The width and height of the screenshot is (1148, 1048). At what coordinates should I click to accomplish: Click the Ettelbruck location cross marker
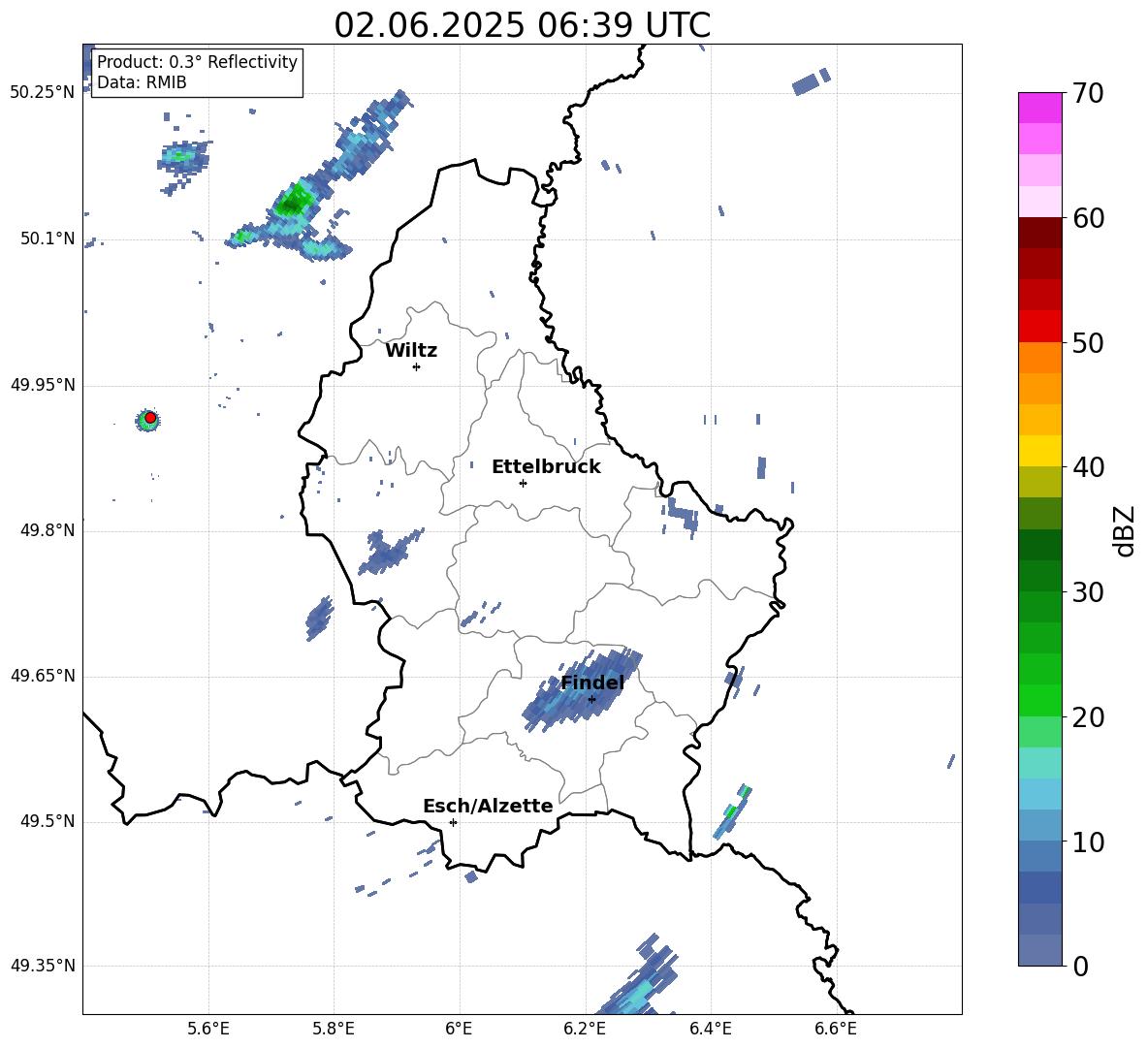click(x=523, y=483)
